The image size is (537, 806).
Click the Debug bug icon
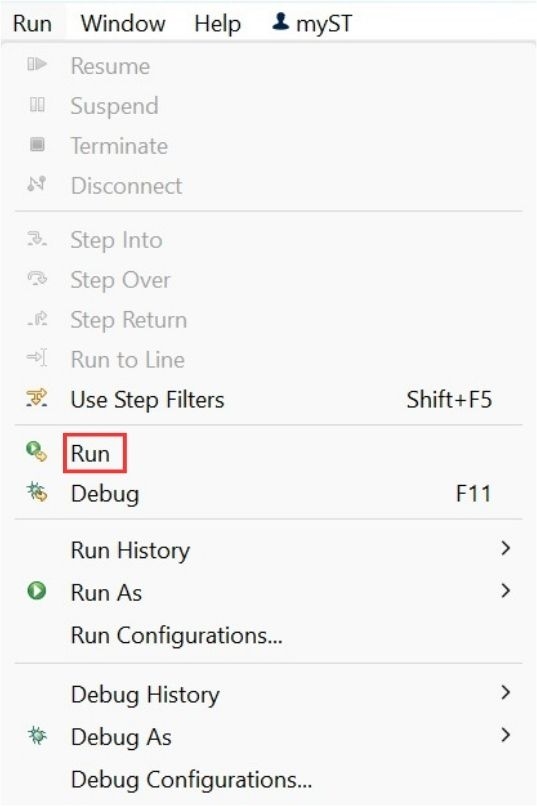click(36, 492)
